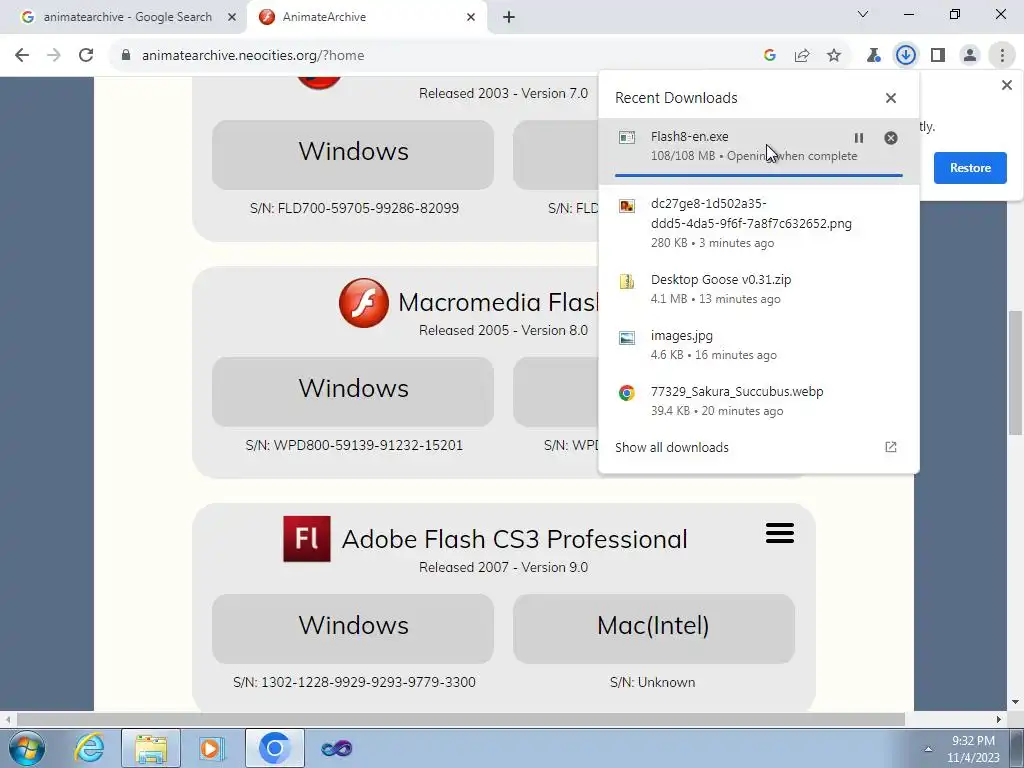The height and width of the screenshot is (768, 1024).
Task: Click Released 2007 - Version 9.0 text
Action: [x=504, y=568]
